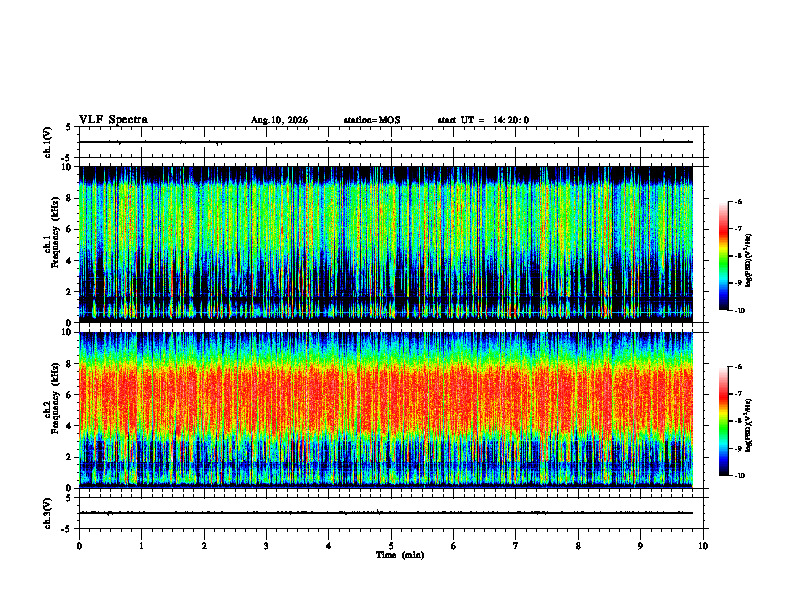Click the ch.2 color bar units label
This screenshot has width=792, height=612.
(749, 426)
